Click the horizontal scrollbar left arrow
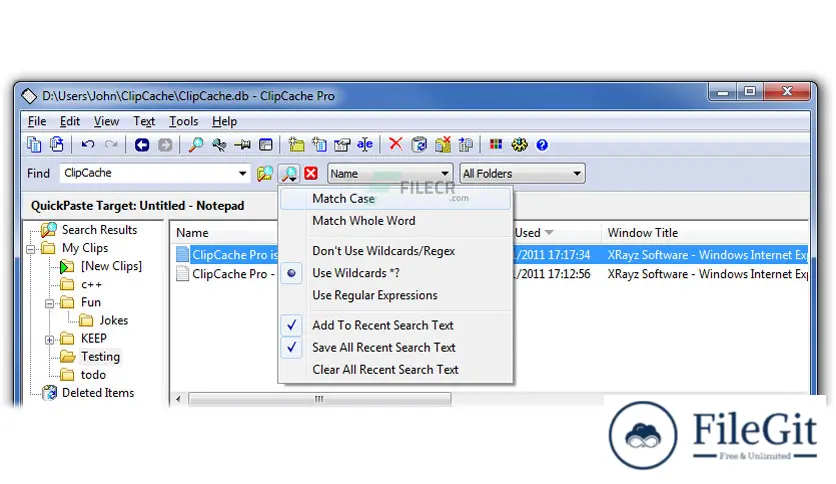 click(179, 399)
